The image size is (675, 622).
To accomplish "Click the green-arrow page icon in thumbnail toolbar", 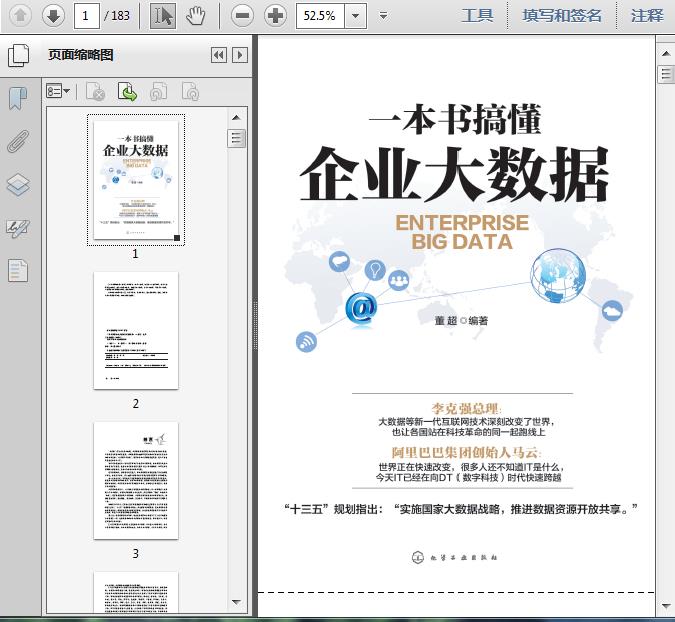I will click(x=127, y=92).
